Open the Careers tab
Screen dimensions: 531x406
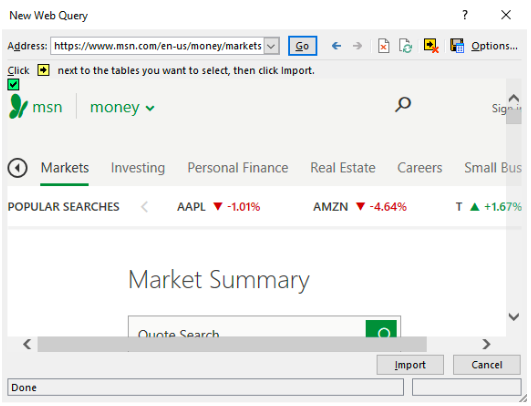pyautogui.click(x=420, y=168)
